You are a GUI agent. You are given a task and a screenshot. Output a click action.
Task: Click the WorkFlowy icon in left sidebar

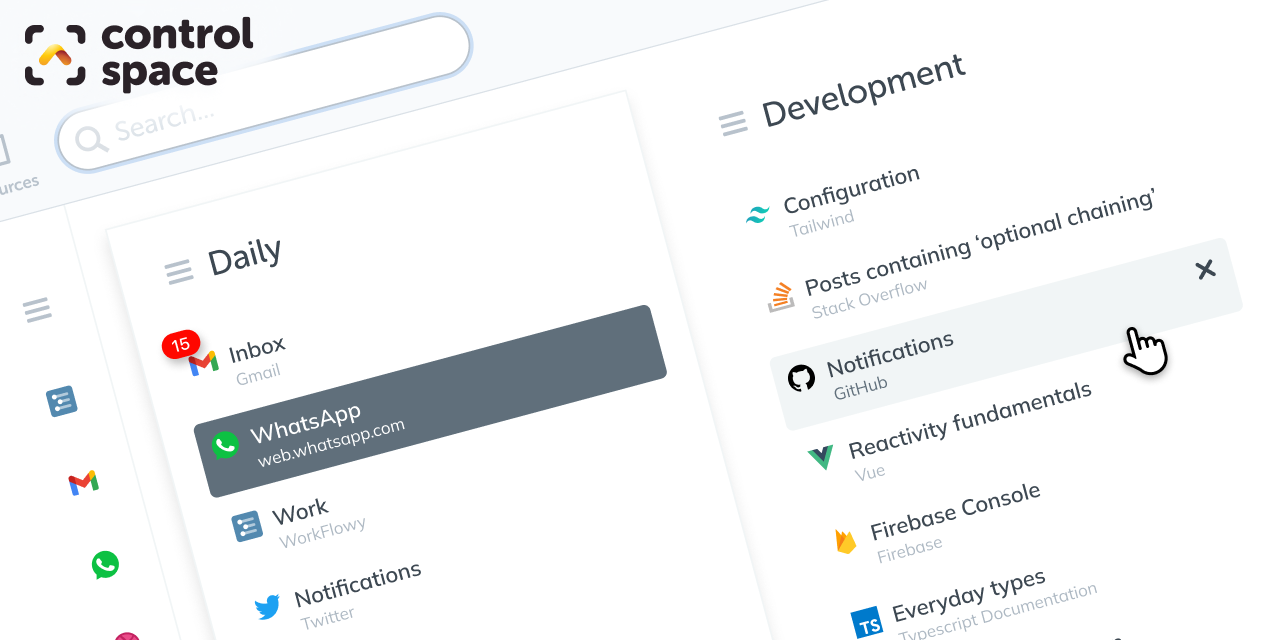pos(62,402)
